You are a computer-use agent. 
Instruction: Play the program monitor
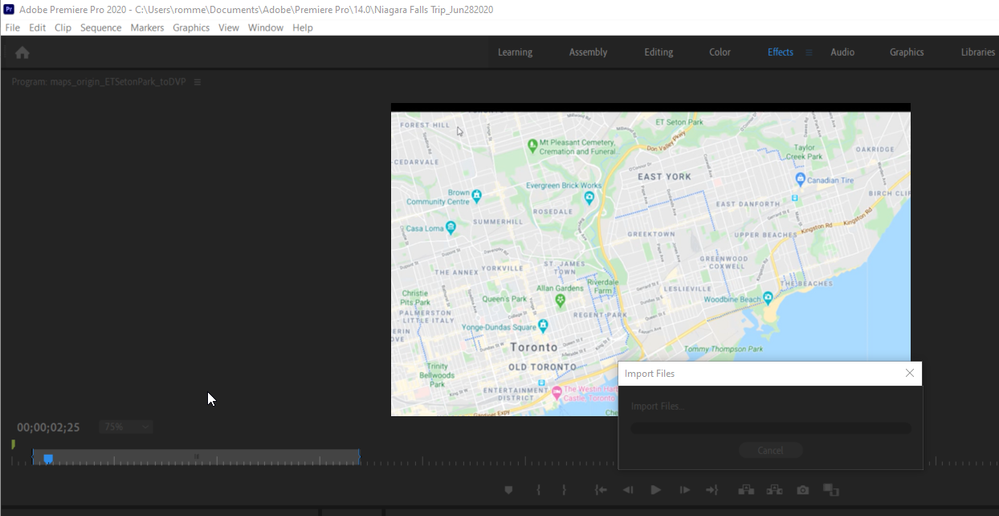pos(656,490)
